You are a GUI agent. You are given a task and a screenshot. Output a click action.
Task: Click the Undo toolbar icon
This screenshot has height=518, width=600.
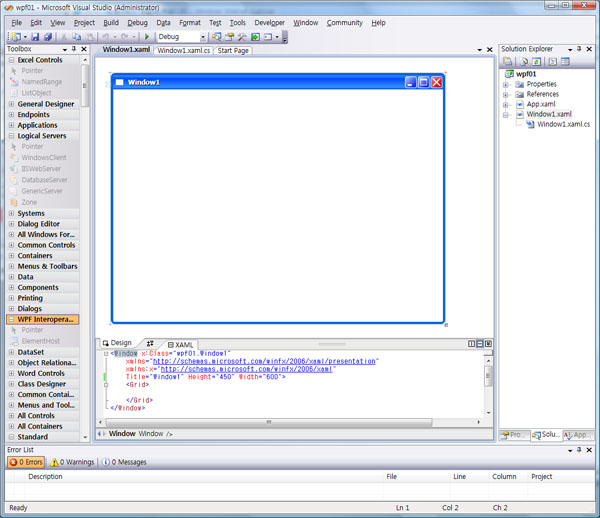[106, 37]
